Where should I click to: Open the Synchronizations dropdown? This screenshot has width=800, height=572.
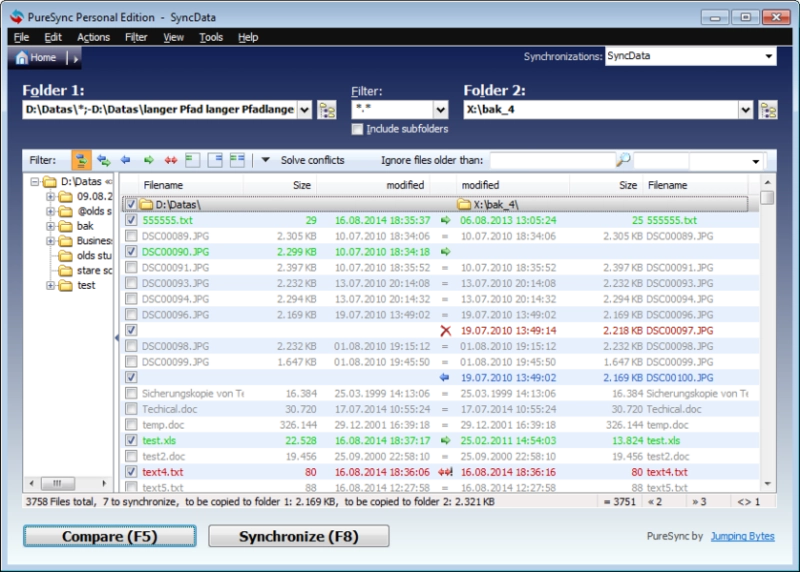pos(768,56)
